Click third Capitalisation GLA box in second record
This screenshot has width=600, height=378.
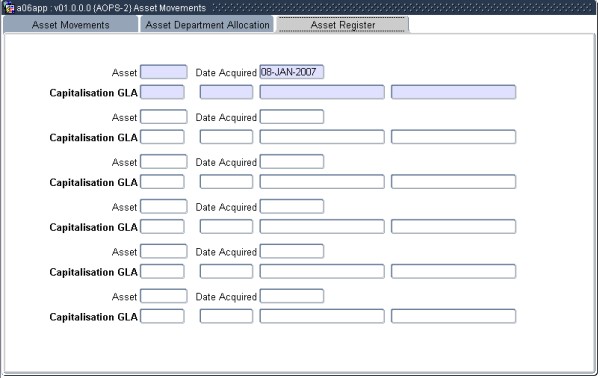tap(322, 137)
